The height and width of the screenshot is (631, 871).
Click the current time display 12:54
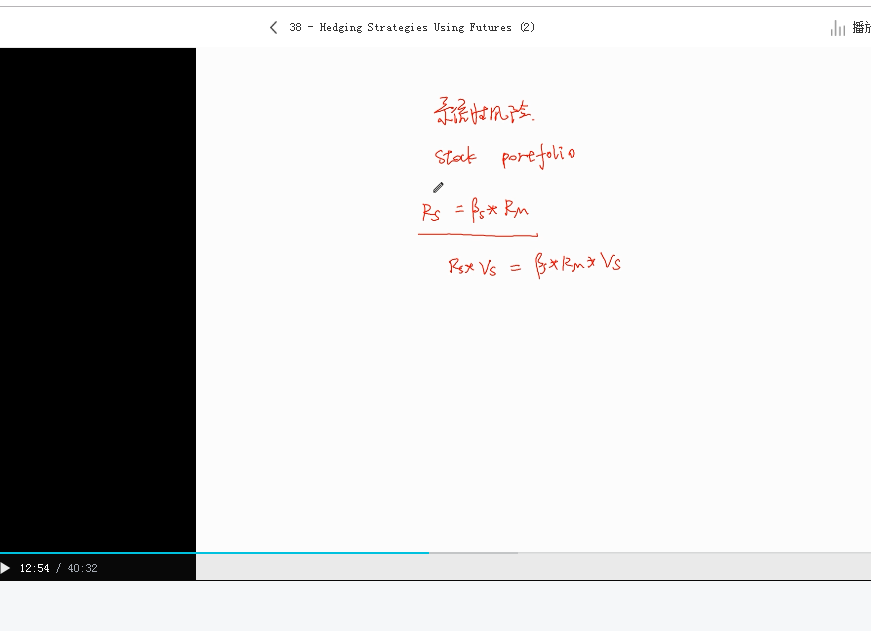pyautogui.click(x=34, y=568)
